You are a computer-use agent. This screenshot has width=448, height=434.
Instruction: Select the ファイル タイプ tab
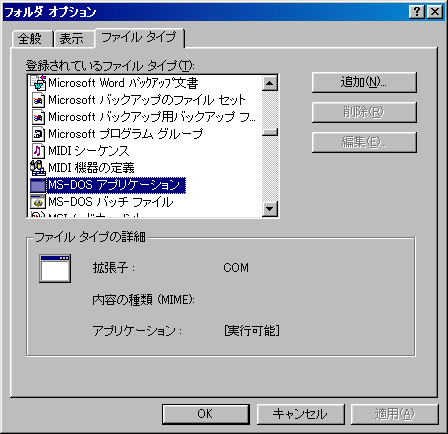tap(139, 37)
